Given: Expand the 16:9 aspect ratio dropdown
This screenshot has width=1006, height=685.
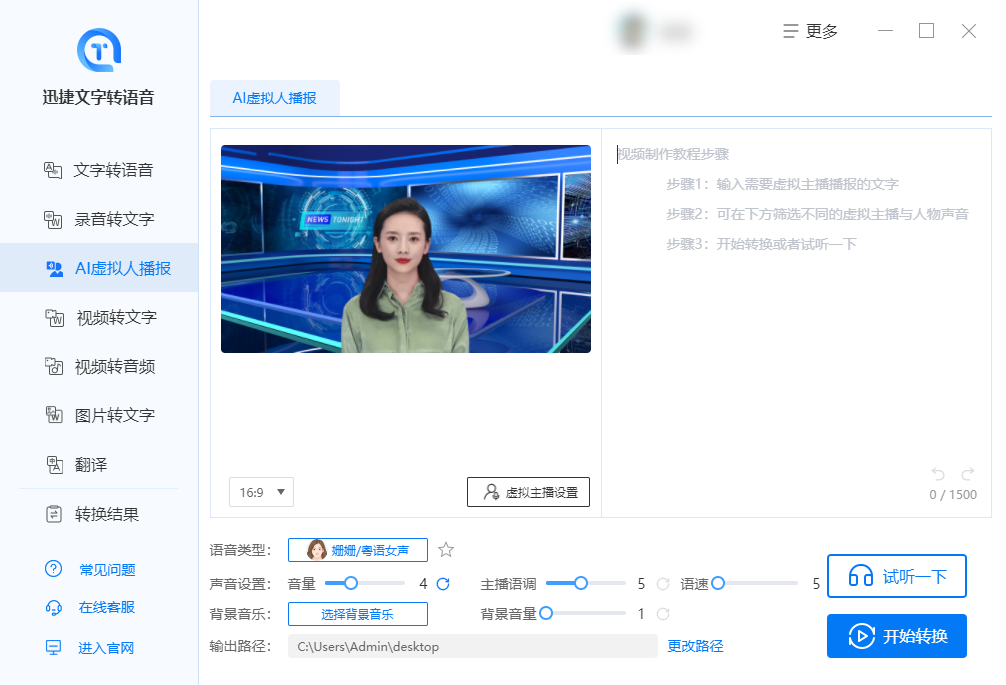Looking at the screenshot, I should pyautogui.click(x=261, y=492).
